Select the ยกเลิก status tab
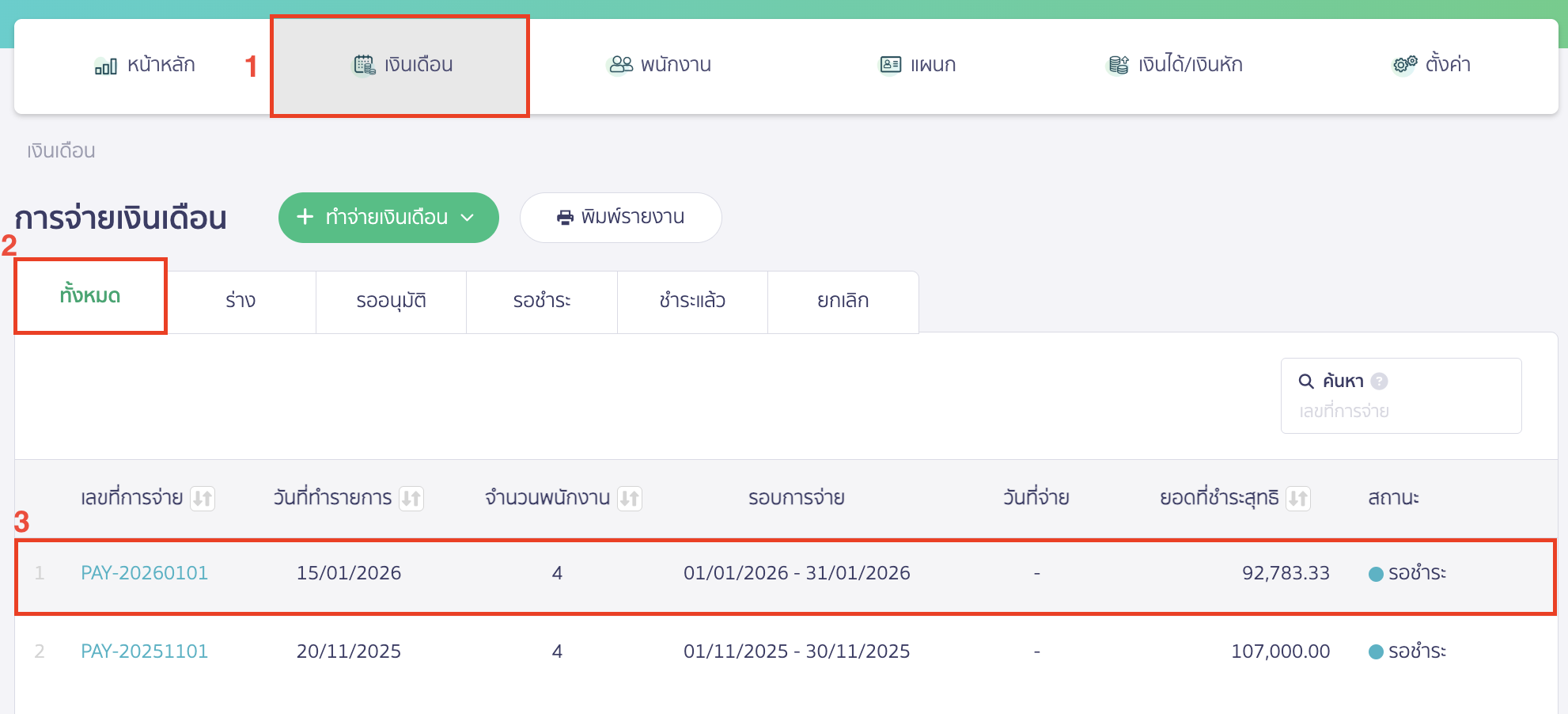Viewport: 1568px width, 714px height. click(843, 302)
